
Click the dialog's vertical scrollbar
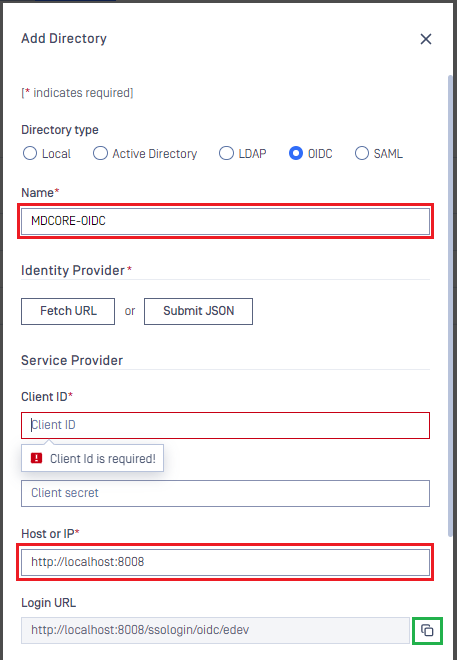coord(450,305)
